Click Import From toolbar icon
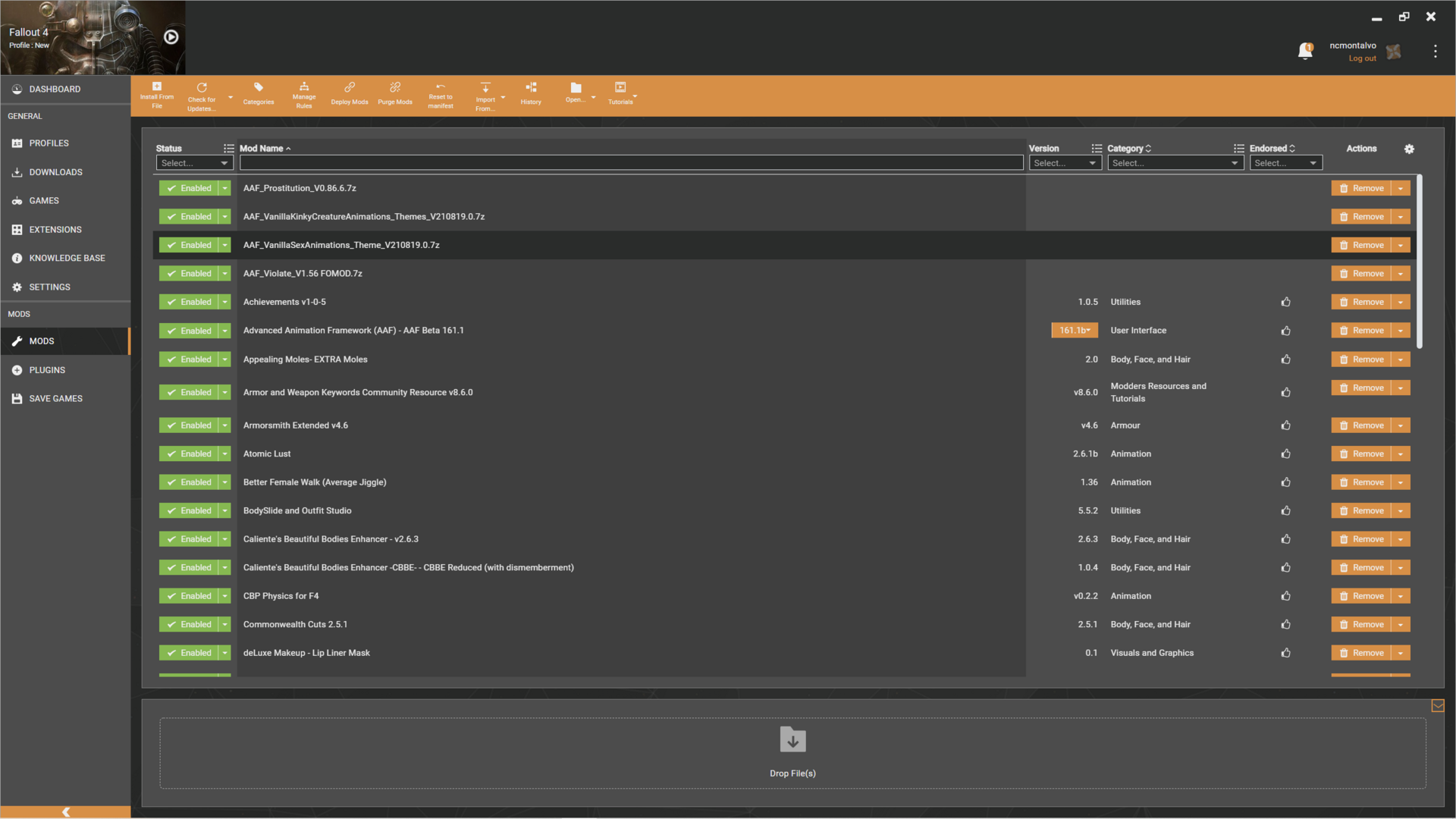 (x=485, y=87)
